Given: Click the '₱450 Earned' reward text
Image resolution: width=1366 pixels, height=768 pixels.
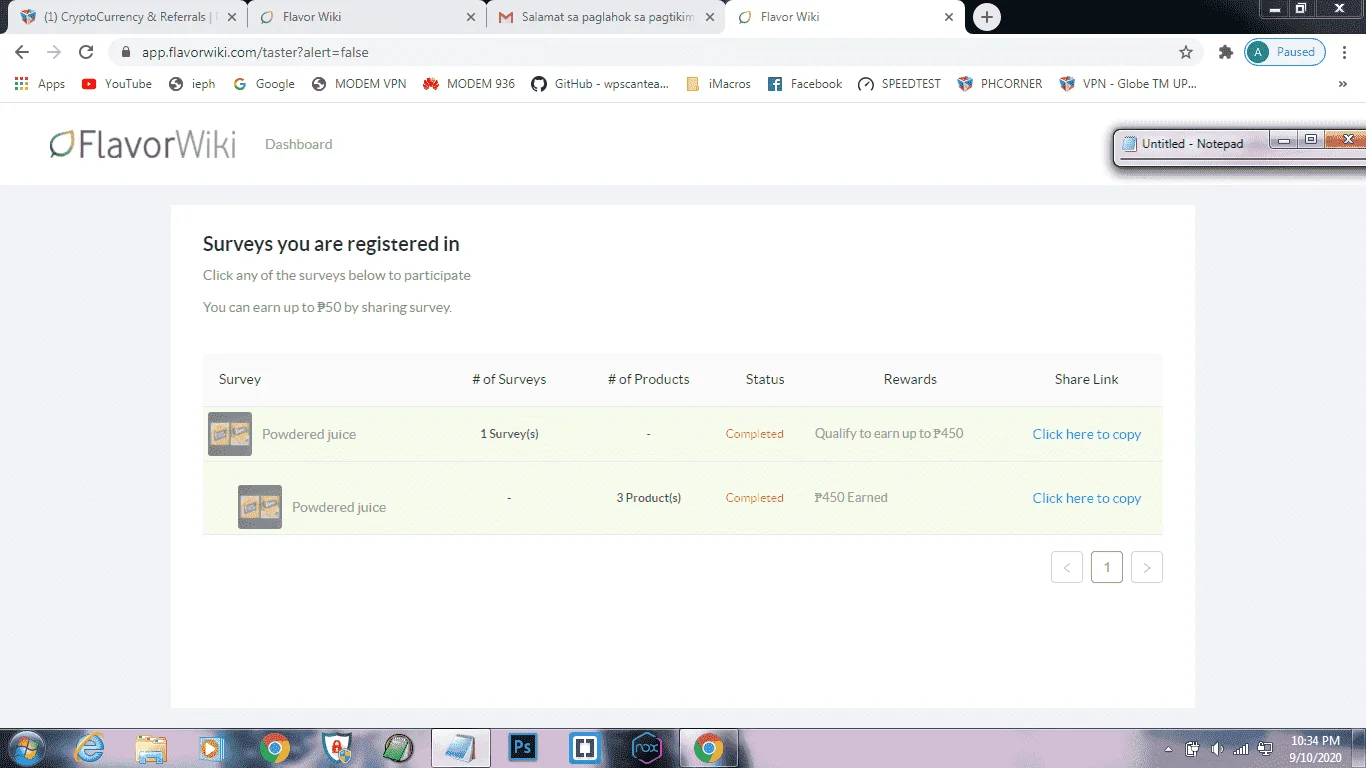Looking at the screenshot, I should [x=851, y=497].
